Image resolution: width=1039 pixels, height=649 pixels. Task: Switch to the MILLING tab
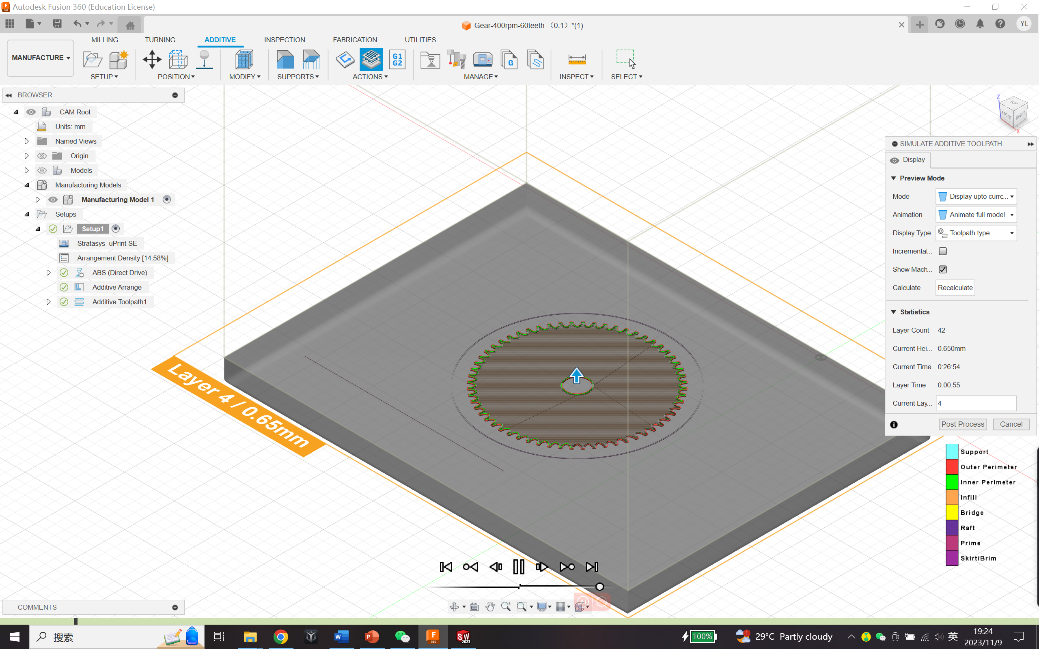[x=105, y=40]
